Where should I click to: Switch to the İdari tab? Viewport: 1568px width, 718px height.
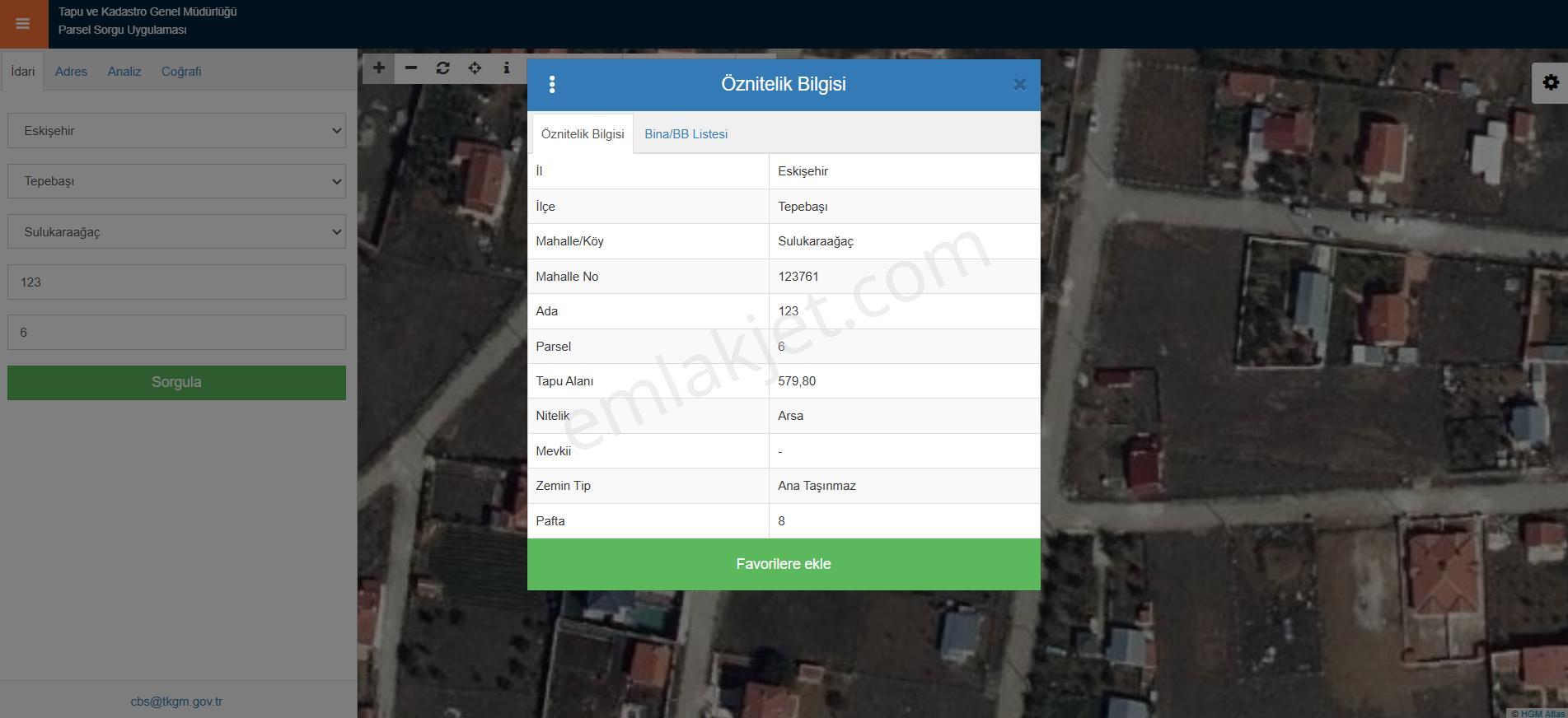(x=23, y=72)
